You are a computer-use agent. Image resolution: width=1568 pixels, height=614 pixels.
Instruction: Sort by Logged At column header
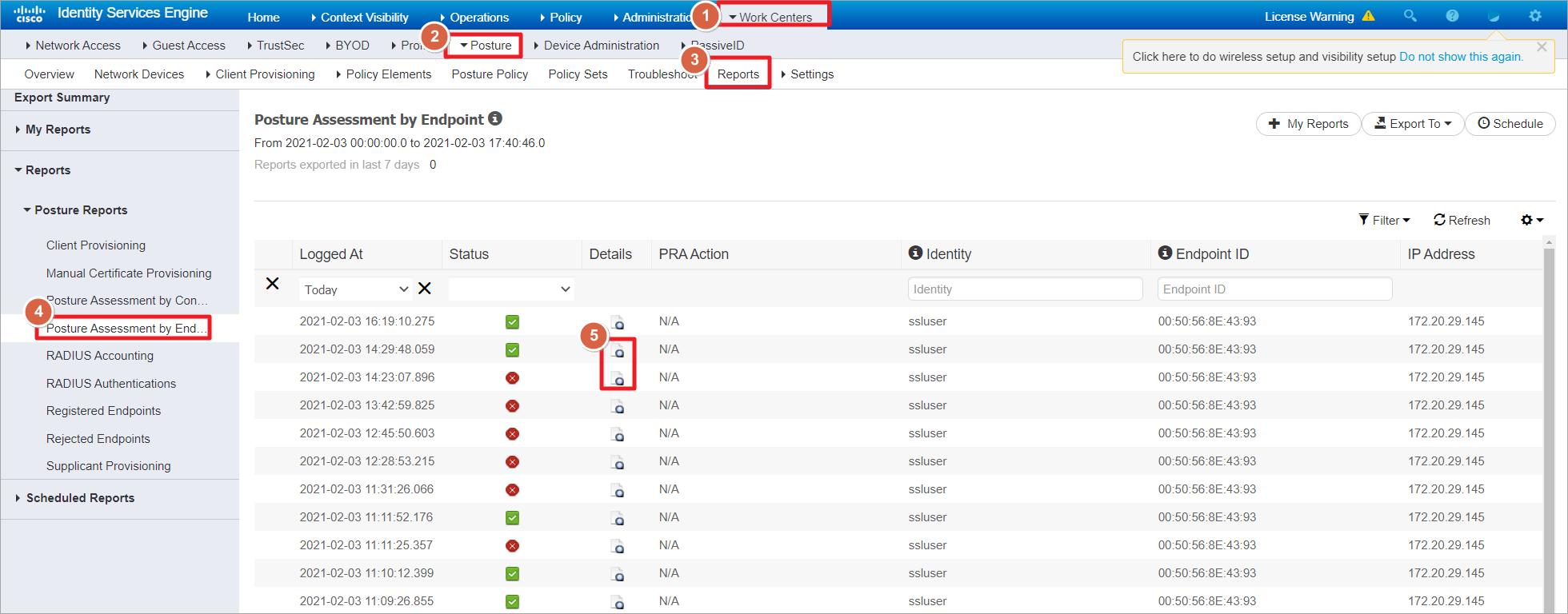click(x=331, y=254)
